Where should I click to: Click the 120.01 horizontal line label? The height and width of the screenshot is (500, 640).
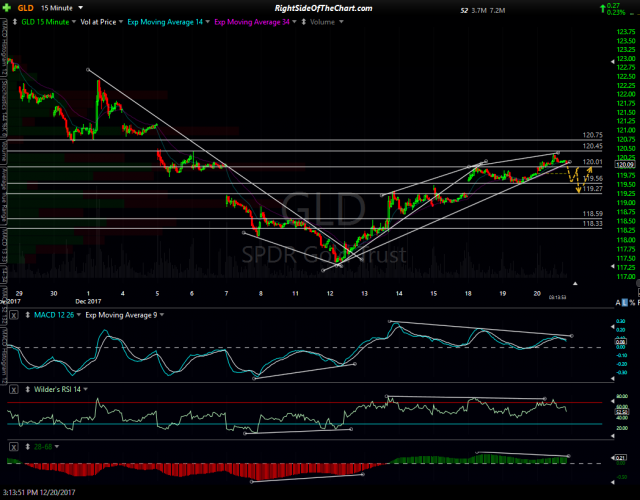point(593,162)
